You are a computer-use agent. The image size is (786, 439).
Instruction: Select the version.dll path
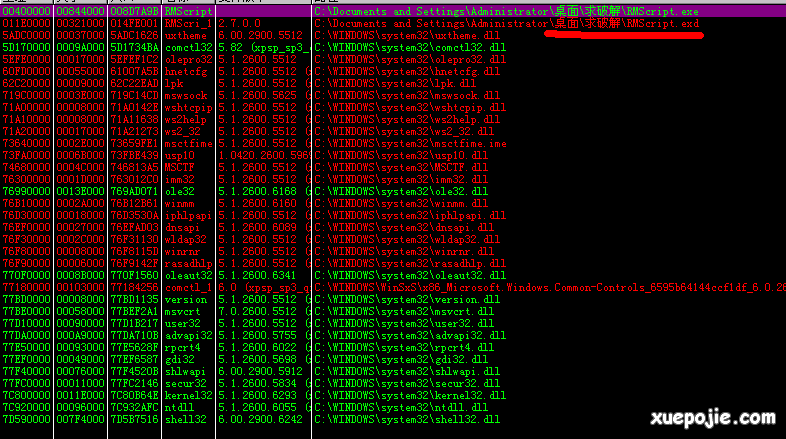point(407,300)
